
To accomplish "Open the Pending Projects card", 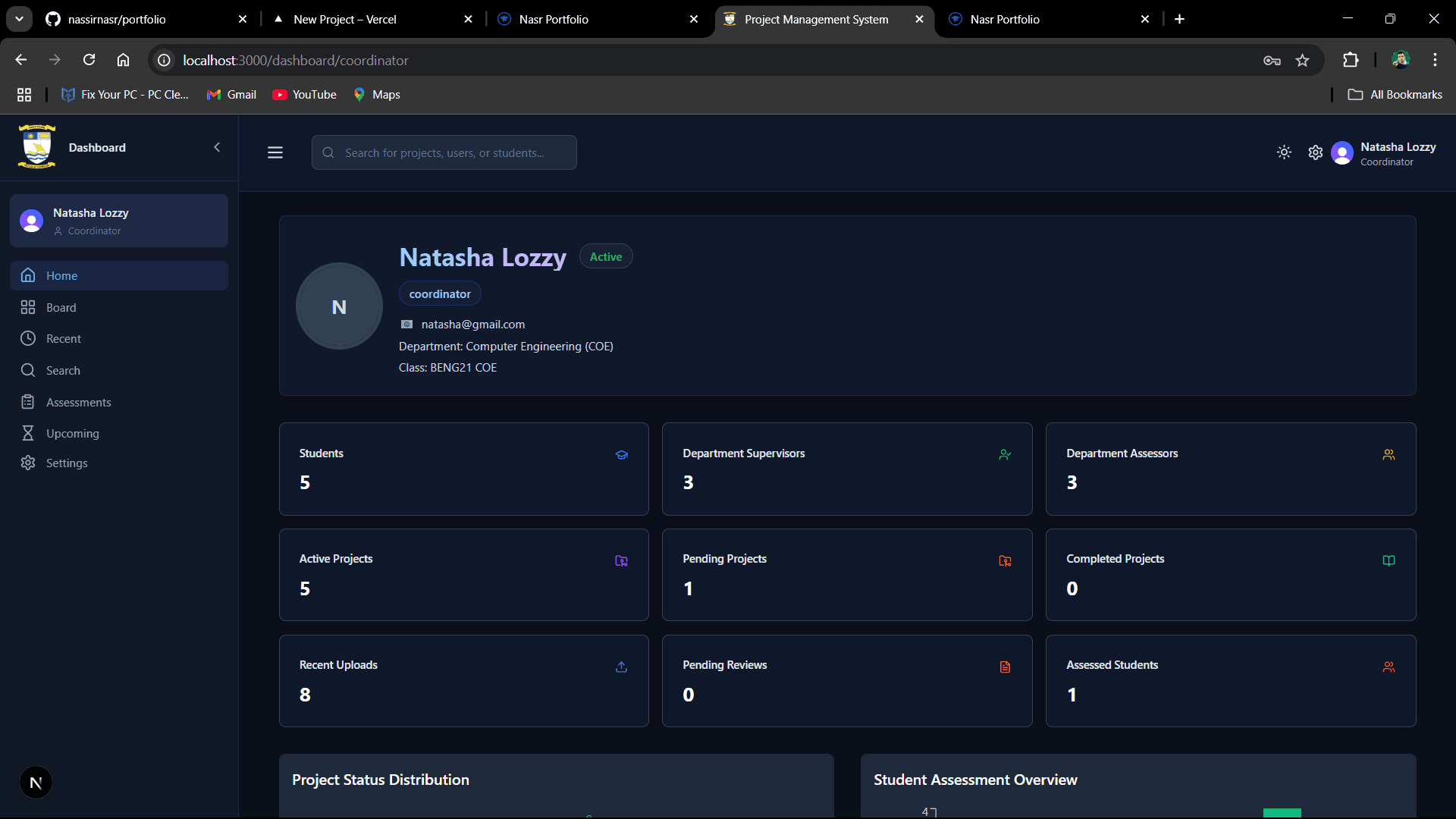I will [846, 574].
